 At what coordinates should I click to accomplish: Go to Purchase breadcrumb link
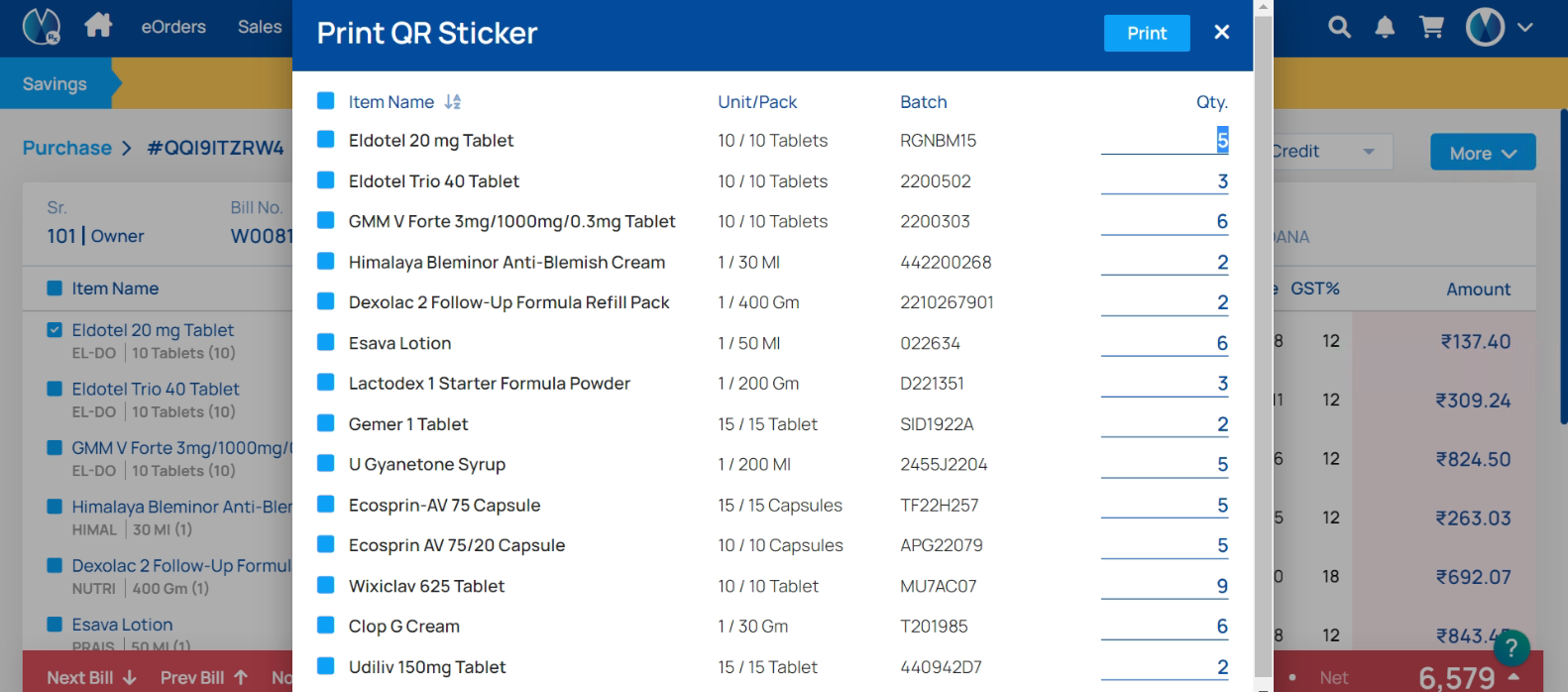pyautogui.click(x=67, y=148)
